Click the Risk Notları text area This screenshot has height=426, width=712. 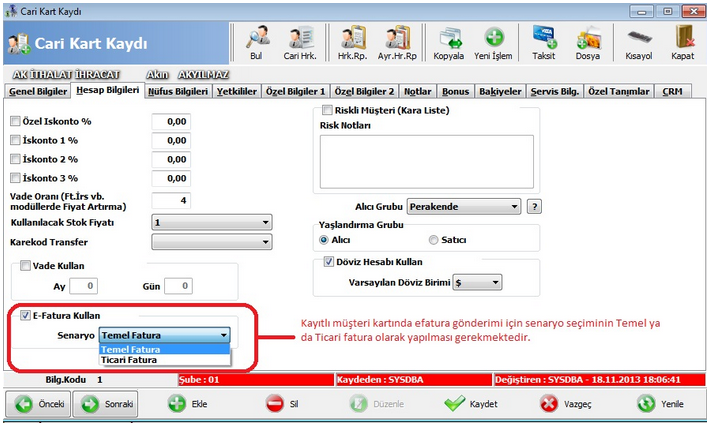tap(427, 162)
